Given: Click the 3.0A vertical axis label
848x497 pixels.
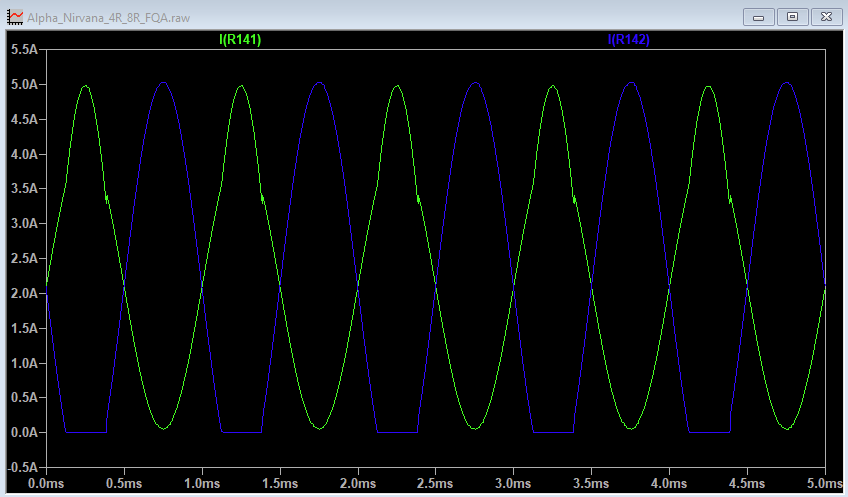Looking at the screenshot, I should [24, 223].
